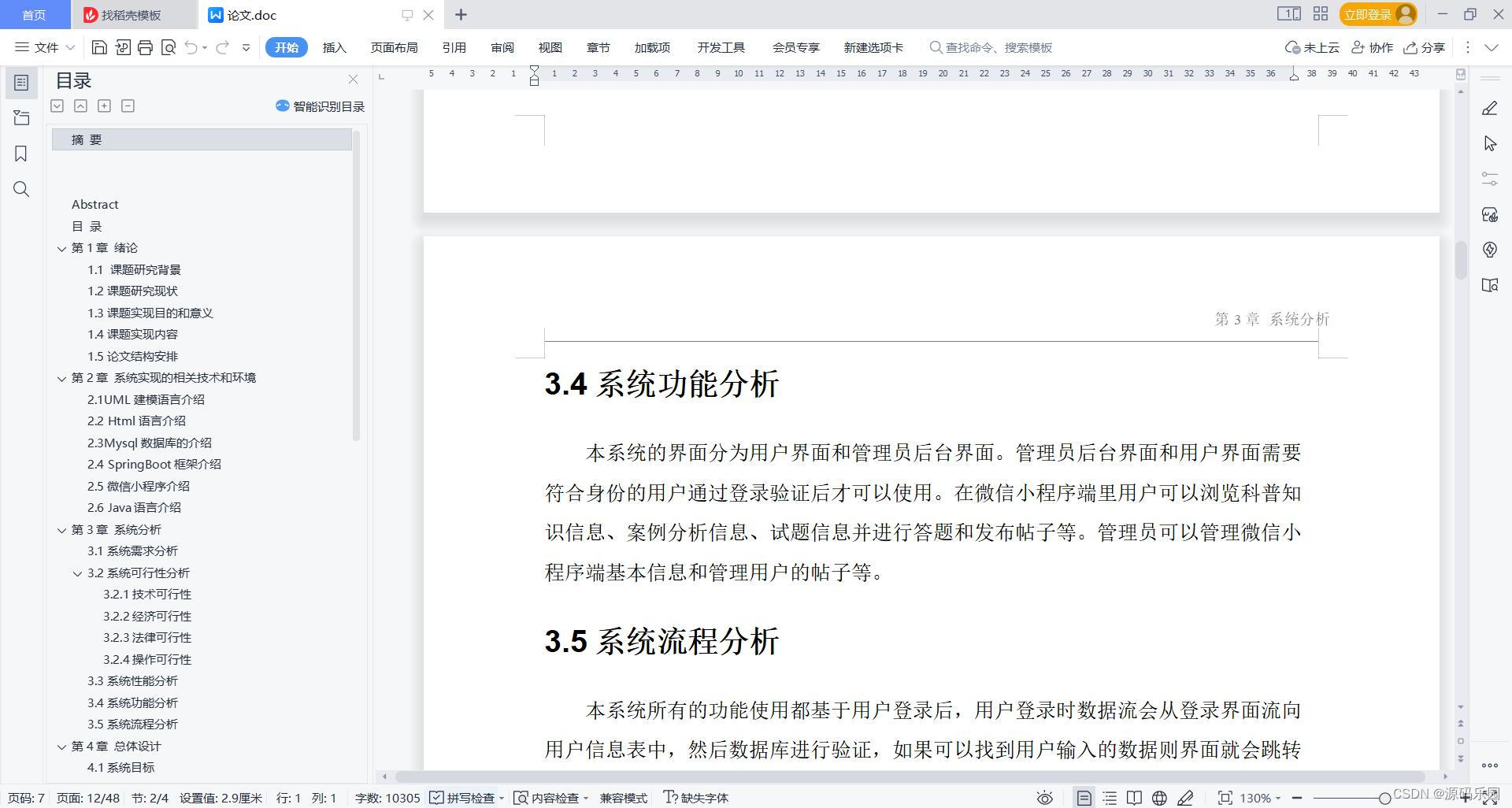Click the 立即登录 login button

click(x=1369, y=13)
